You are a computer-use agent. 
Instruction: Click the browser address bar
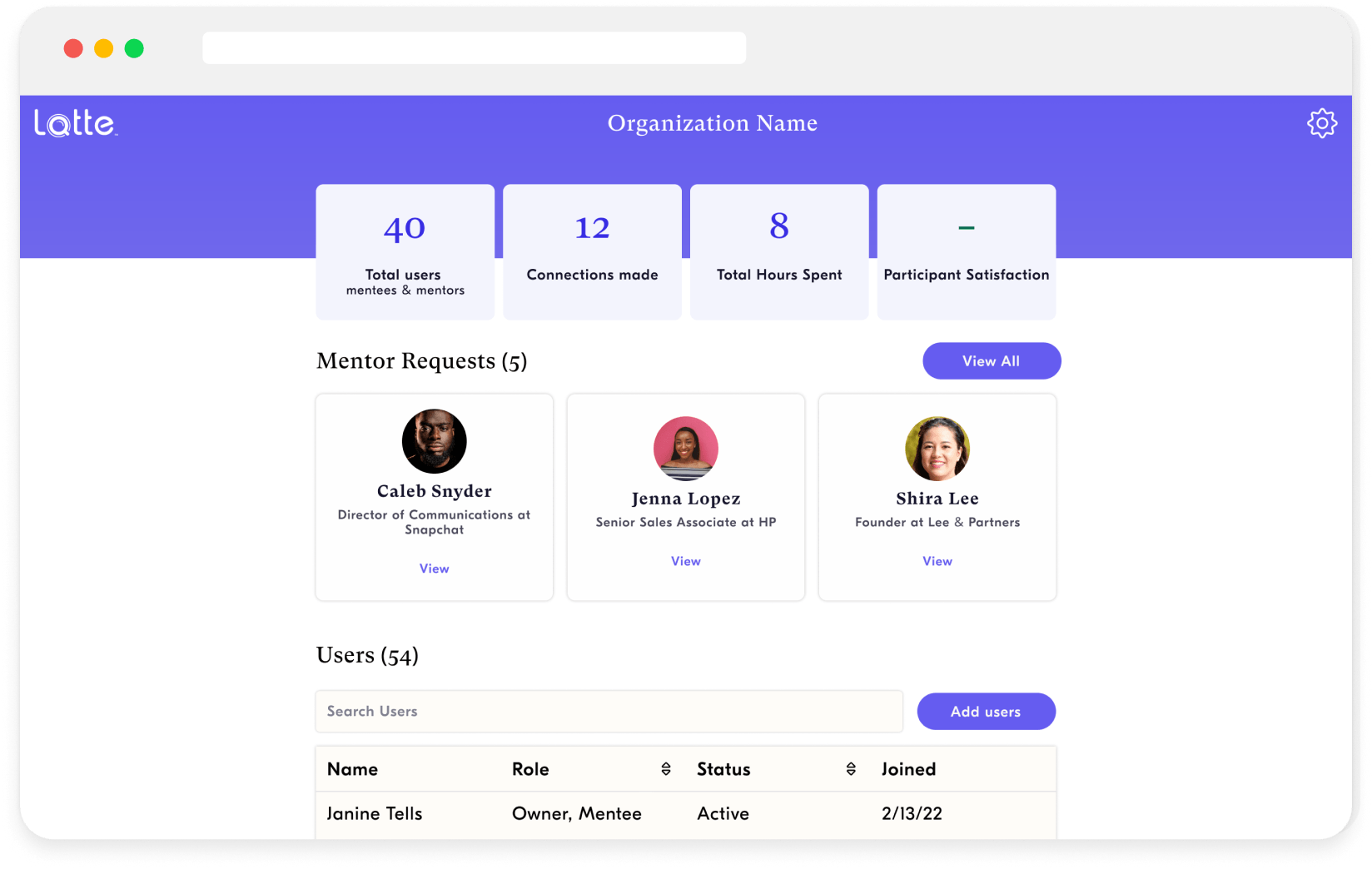474,48
